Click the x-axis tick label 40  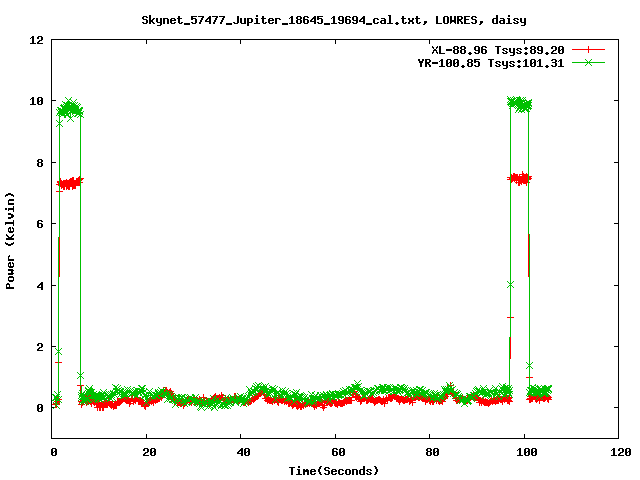tap(243, 452)
